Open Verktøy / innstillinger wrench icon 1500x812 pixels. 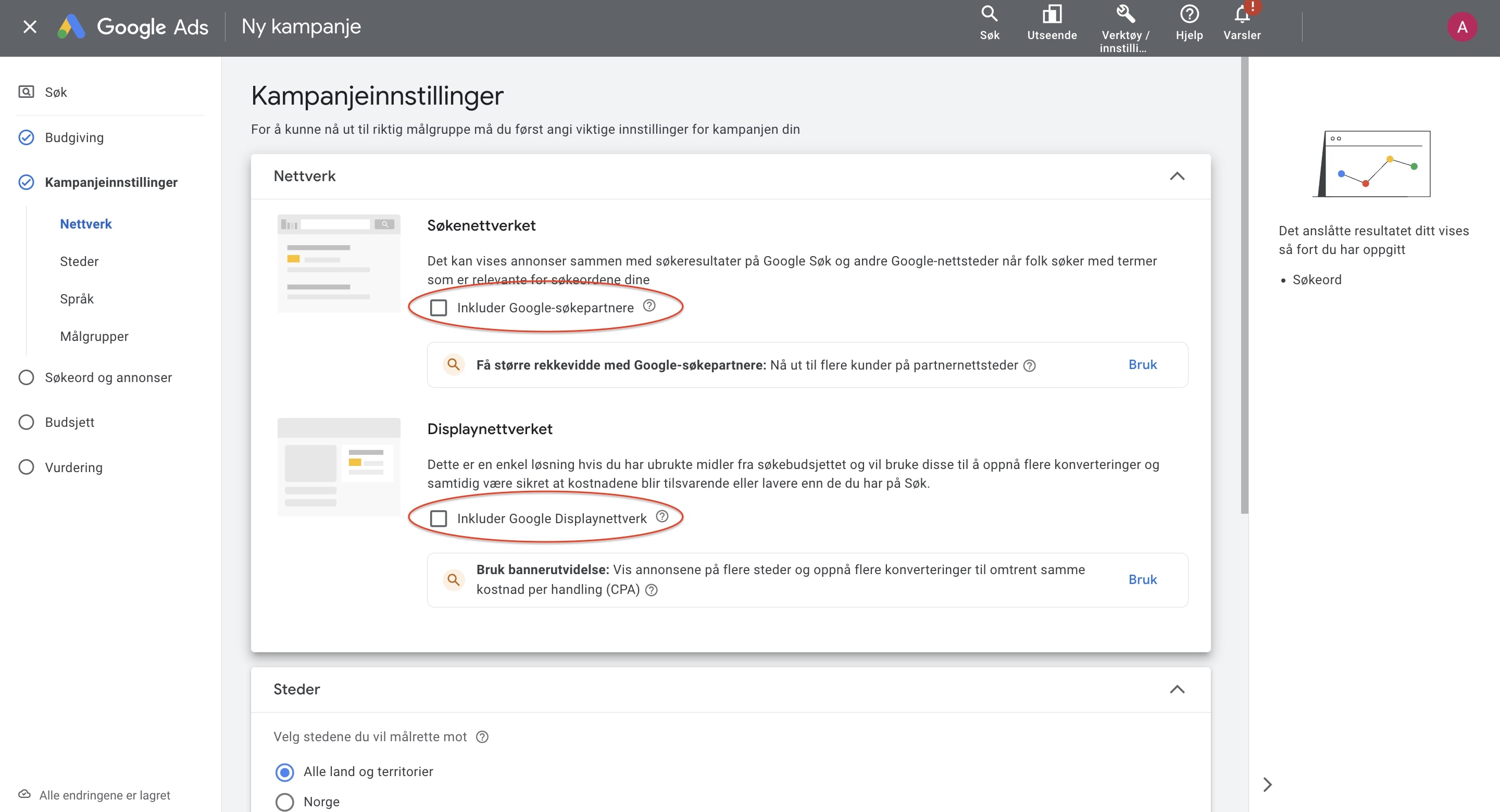[1125, 15]
